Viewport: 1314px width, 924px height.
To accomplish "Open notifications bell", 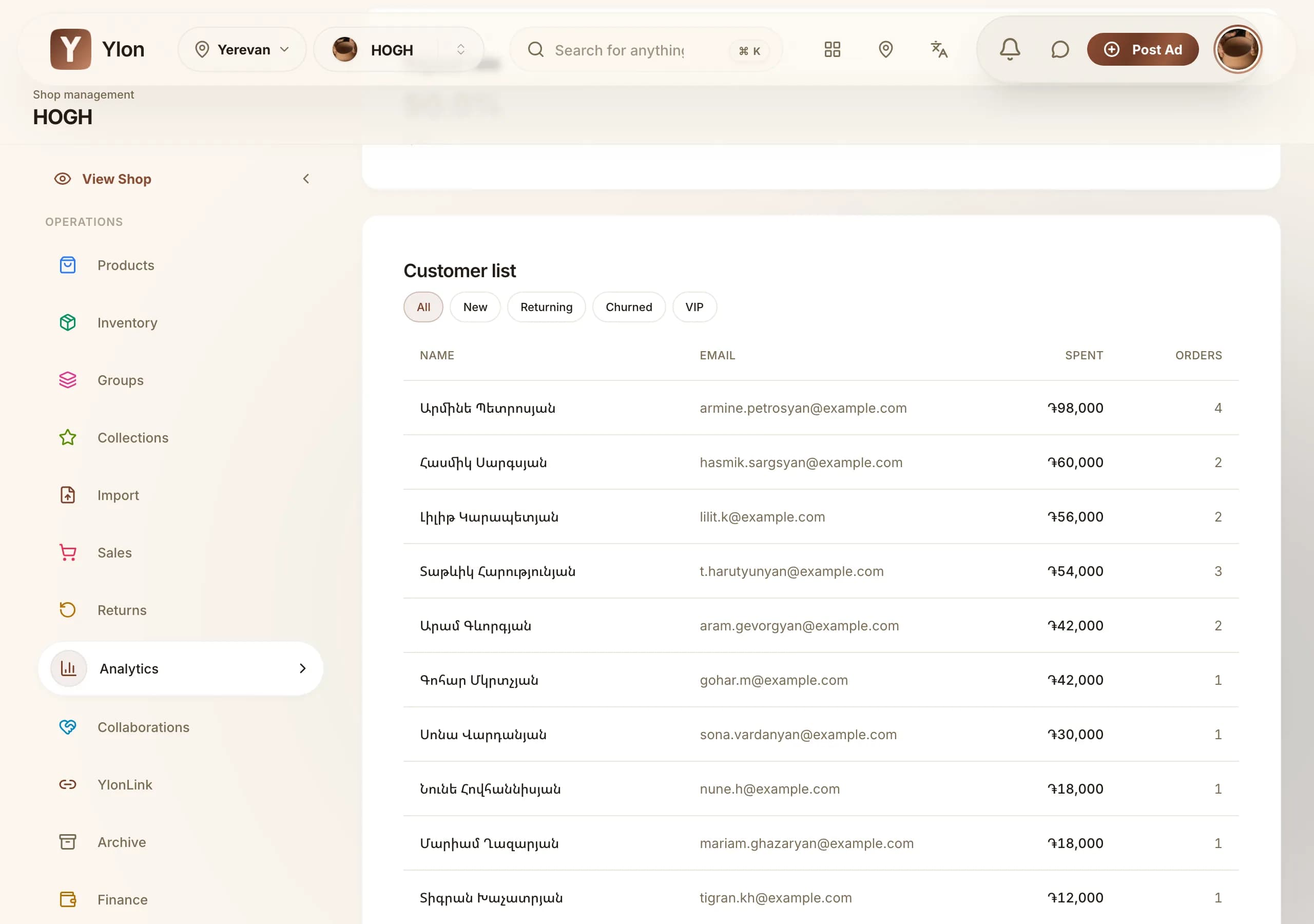I will 1010,49.
